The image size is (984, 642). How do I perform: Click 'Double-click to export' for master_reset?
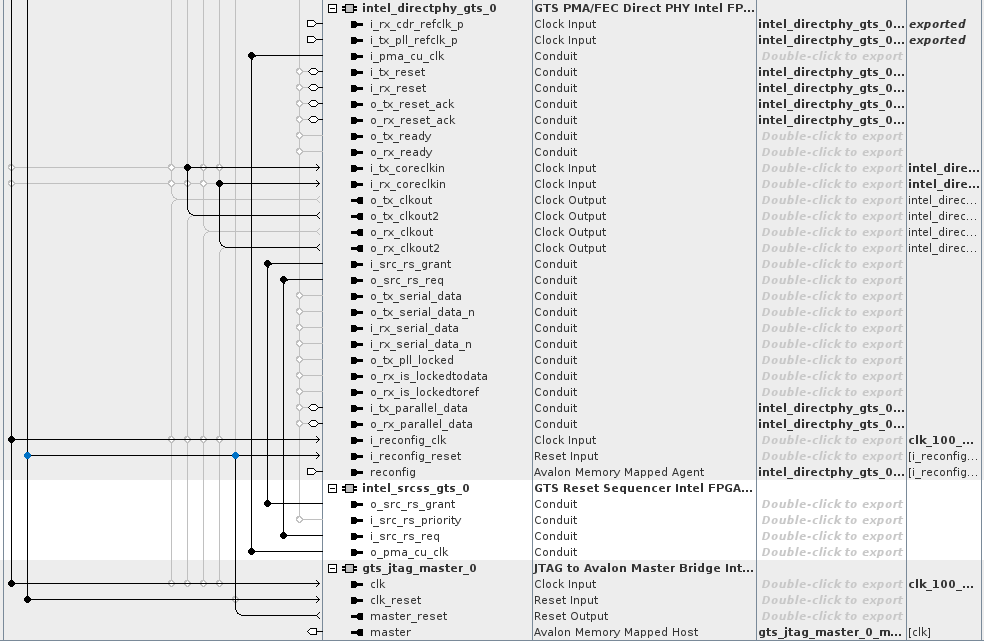832,616
